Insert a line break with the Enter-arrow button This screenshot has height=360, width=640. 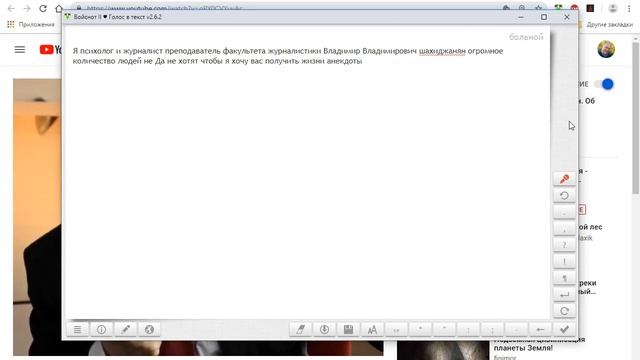564,294
